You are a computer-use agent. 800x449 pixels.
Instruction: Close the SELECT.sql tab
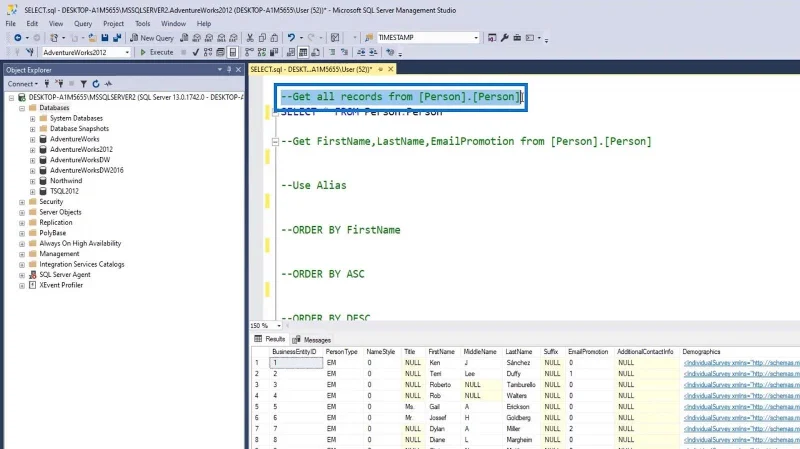tap(391, 69)
